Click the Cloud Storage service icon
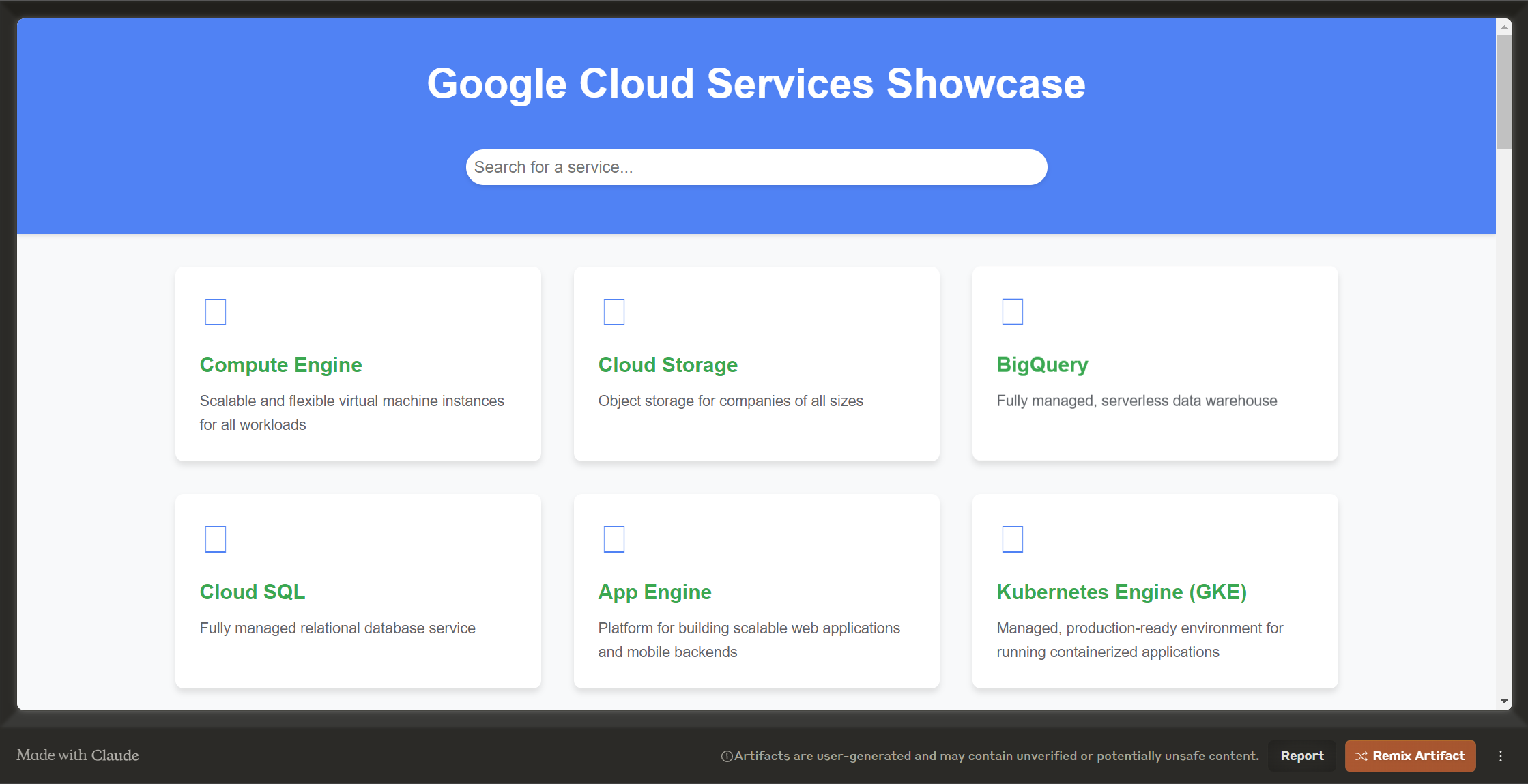 point(614,311)
